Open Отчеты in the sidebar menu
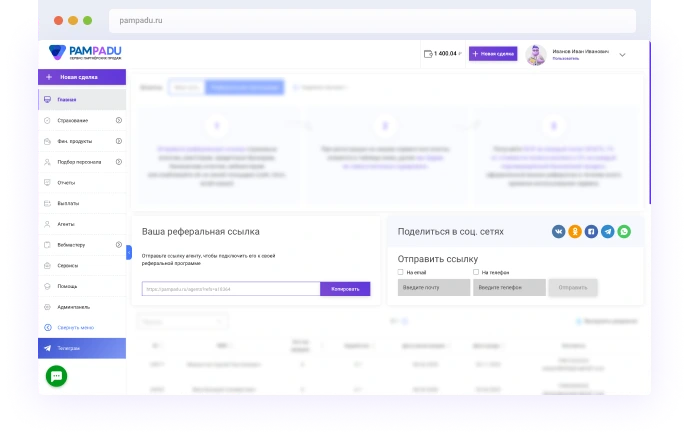Image resolution: width=689 pixels, height=438 pixels. [x=66, y=183]
